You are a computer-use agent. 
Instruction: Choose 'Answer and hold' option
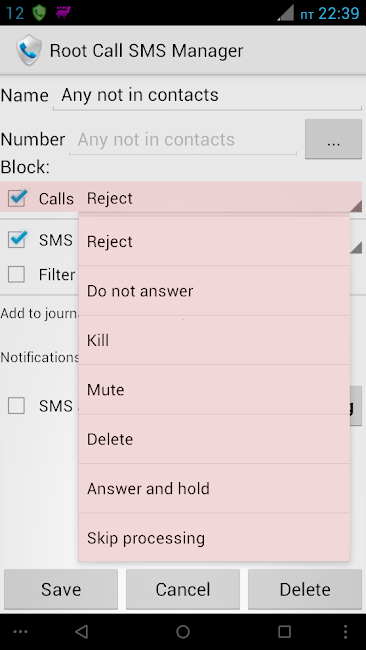click(214, 488)
